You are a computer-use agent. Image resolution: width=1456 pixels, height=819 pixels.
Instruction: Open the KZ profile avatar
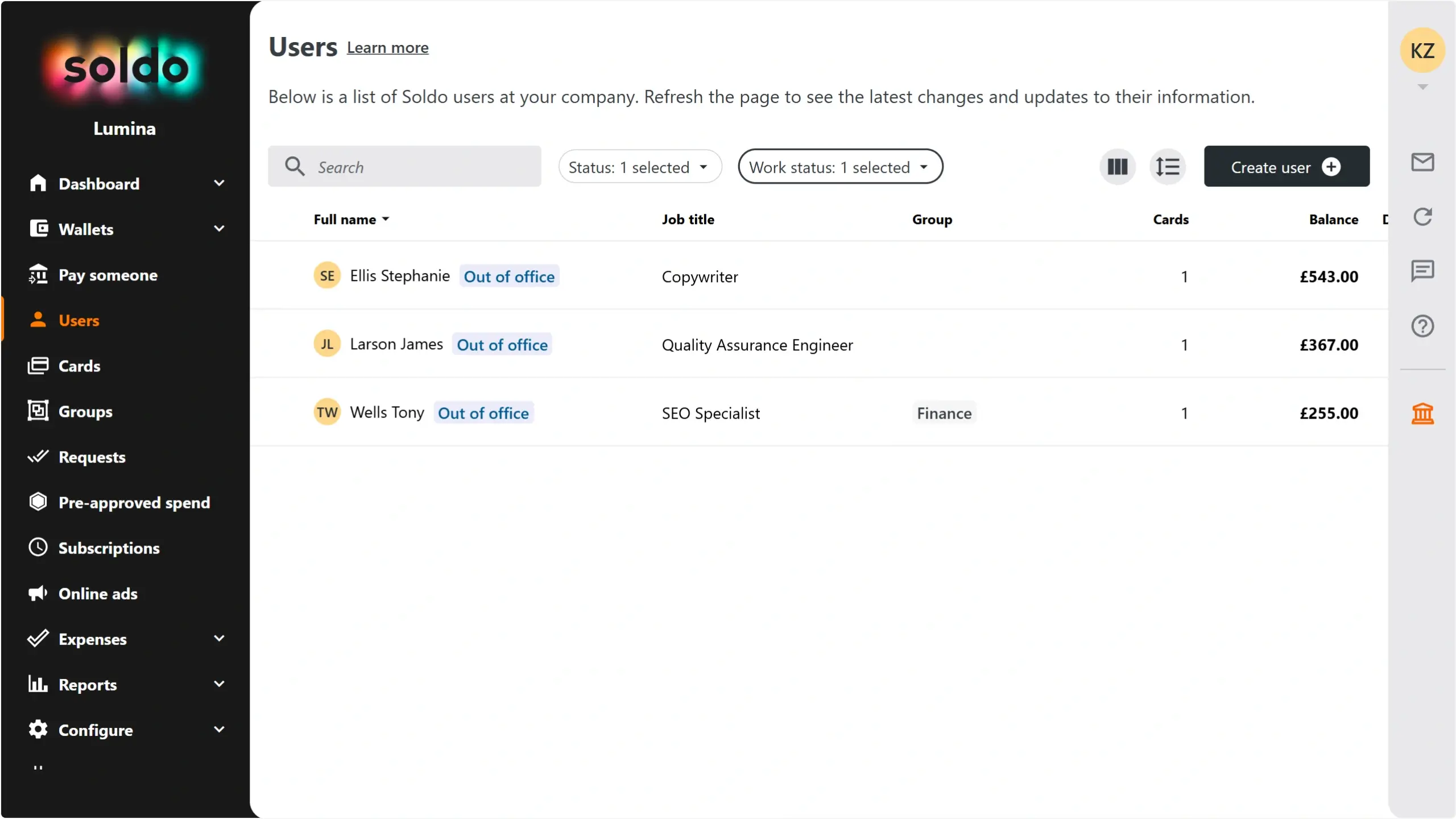1422,51
